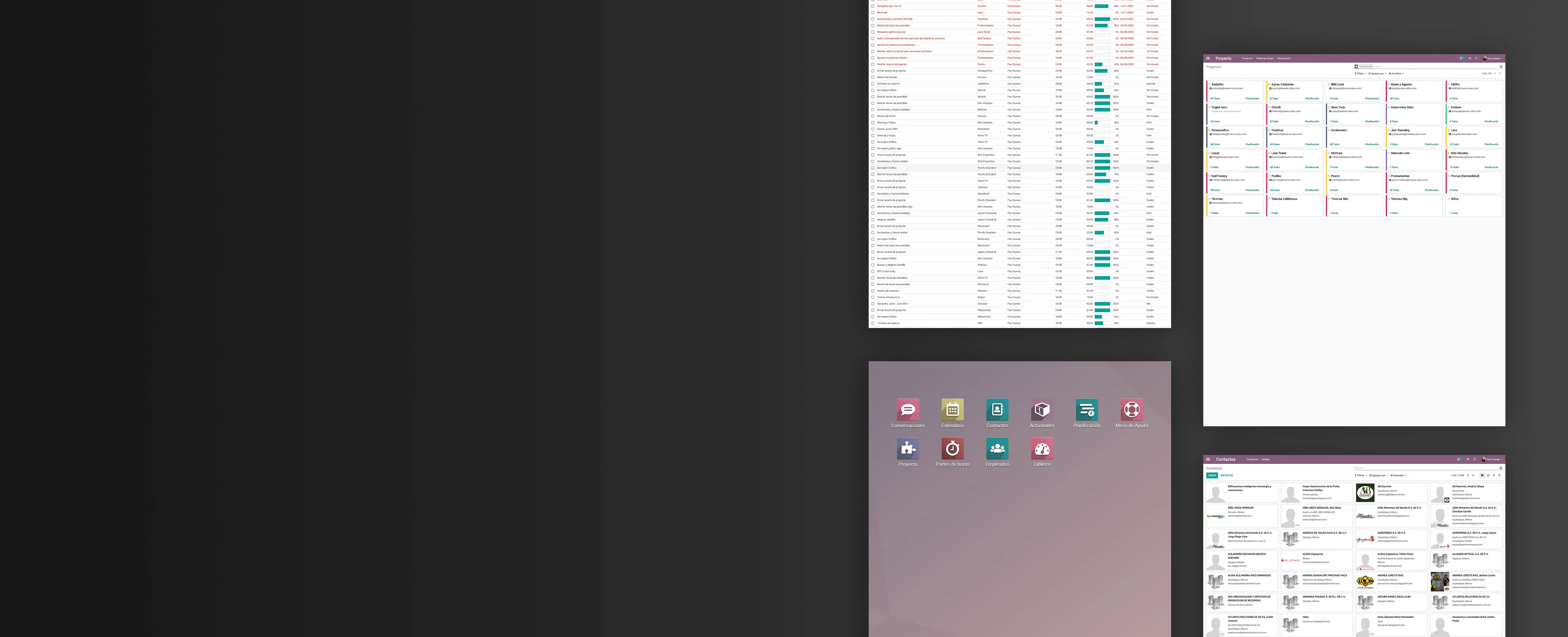
Task: Go to the next page of contacts
Action: point(1473,476)
